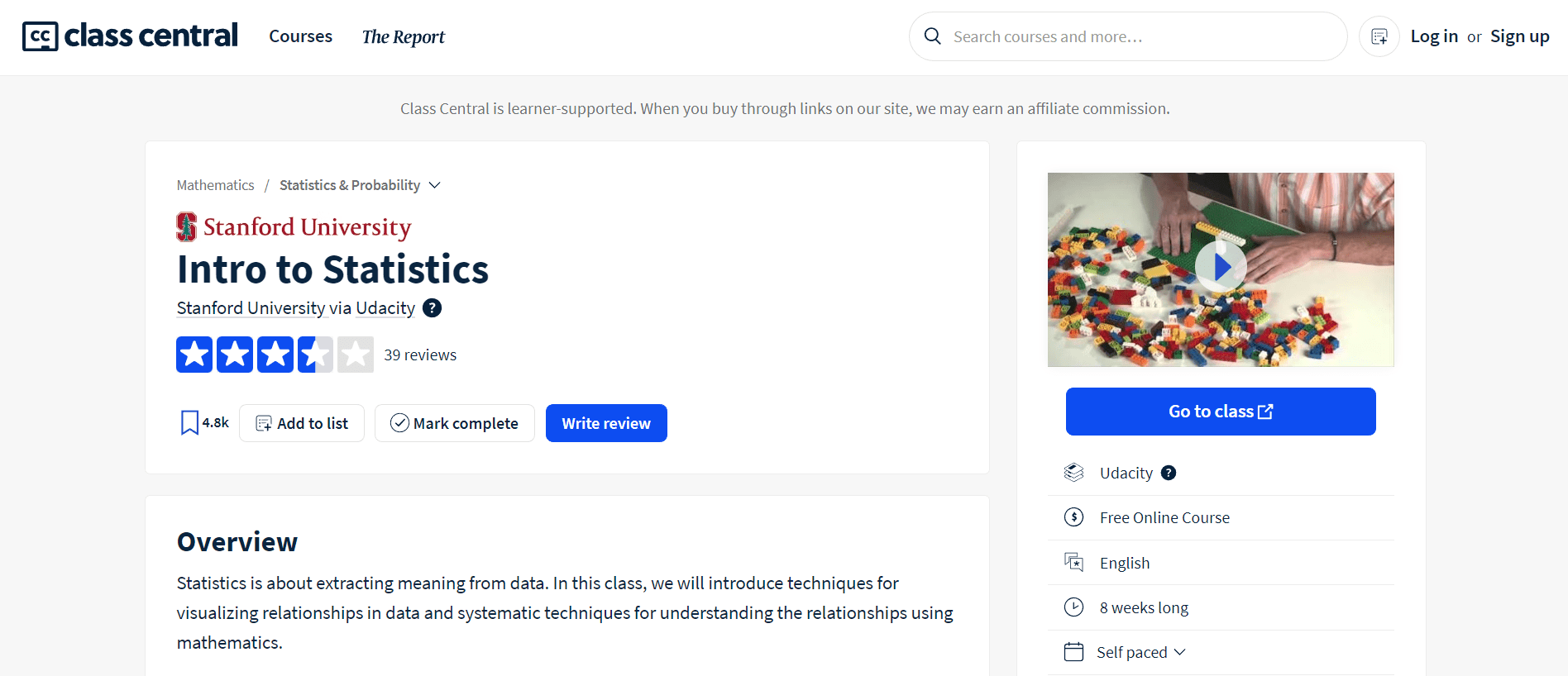Click the Log in link
Viewport: 1568px width, 676px height.
pyautogui.click(x=1434, y=36)
